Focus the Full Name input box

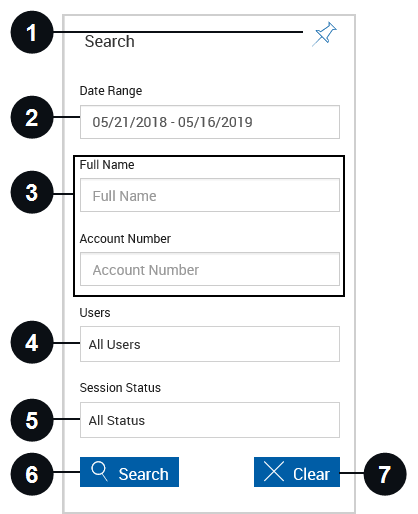pos(210,195)
